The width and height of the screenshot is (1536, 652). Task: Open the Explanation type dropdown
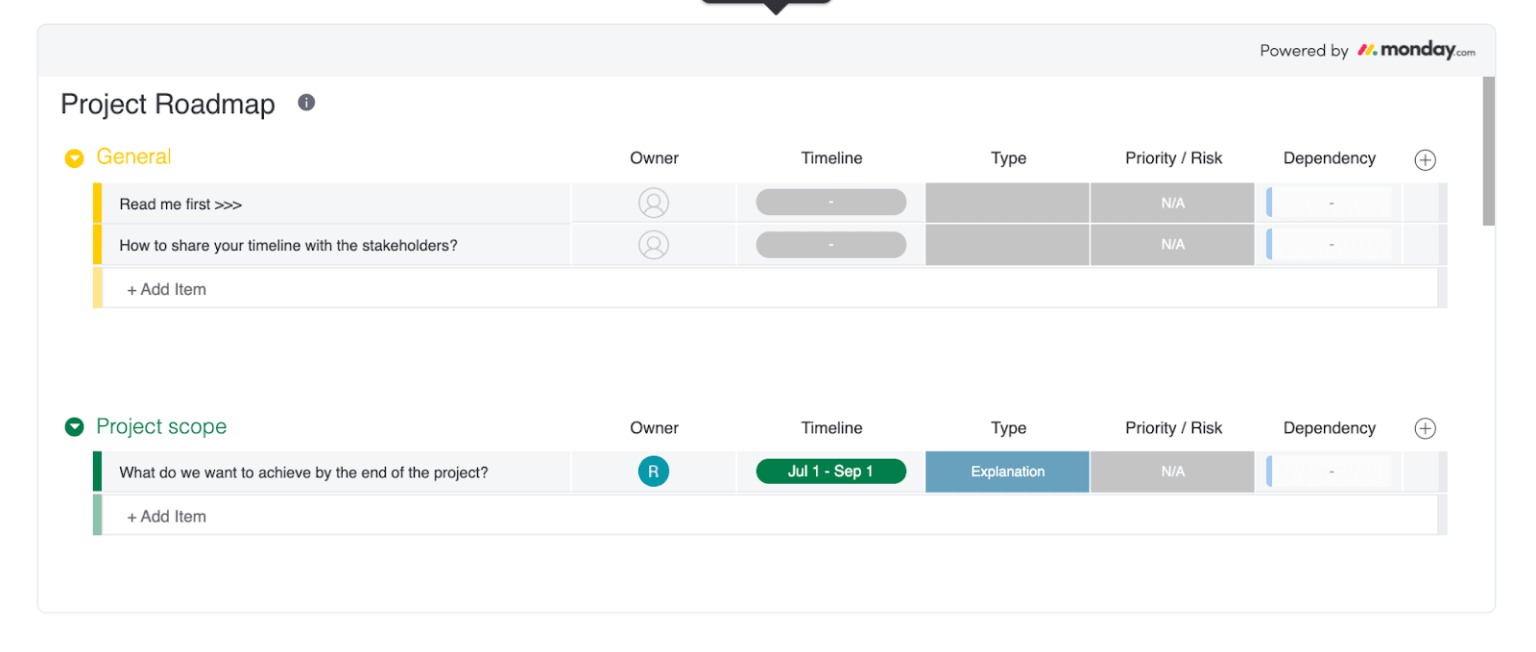pos(1007,472)
